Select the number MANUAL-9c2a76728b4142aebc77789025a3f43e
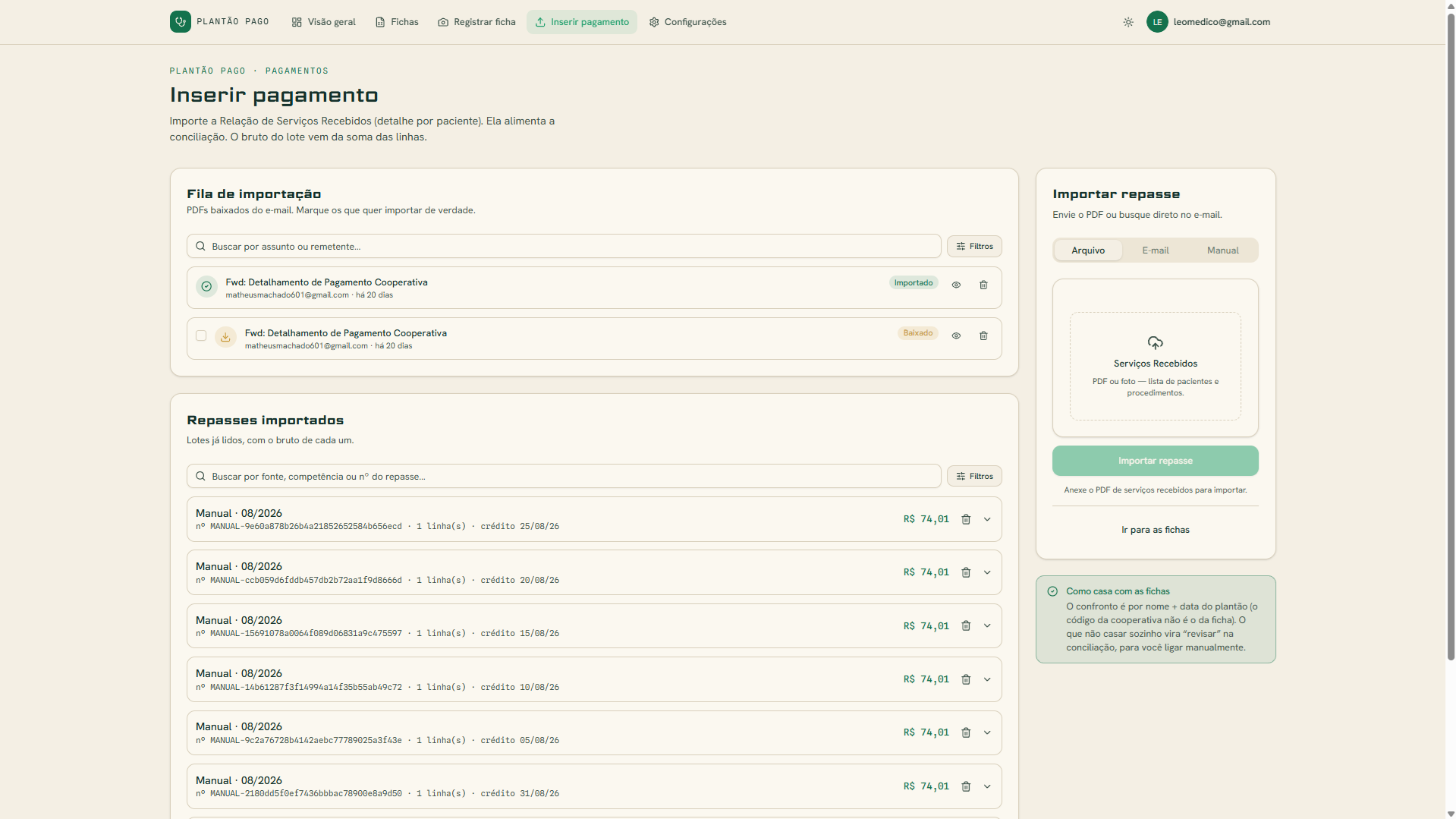 tap(306, 740)
